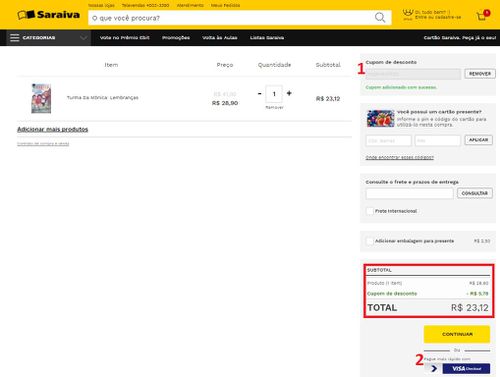The width and height of the screenshot is (500, 377).
Task: Click the disabled coupon code field
Action: click(413, 74)
